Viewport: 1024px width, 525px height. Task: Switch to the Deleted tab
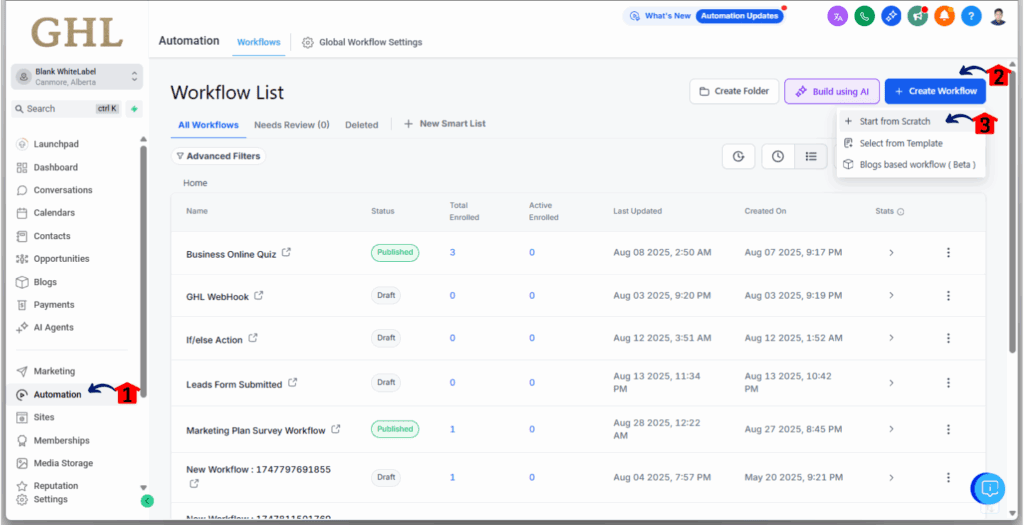click(362, 125)
